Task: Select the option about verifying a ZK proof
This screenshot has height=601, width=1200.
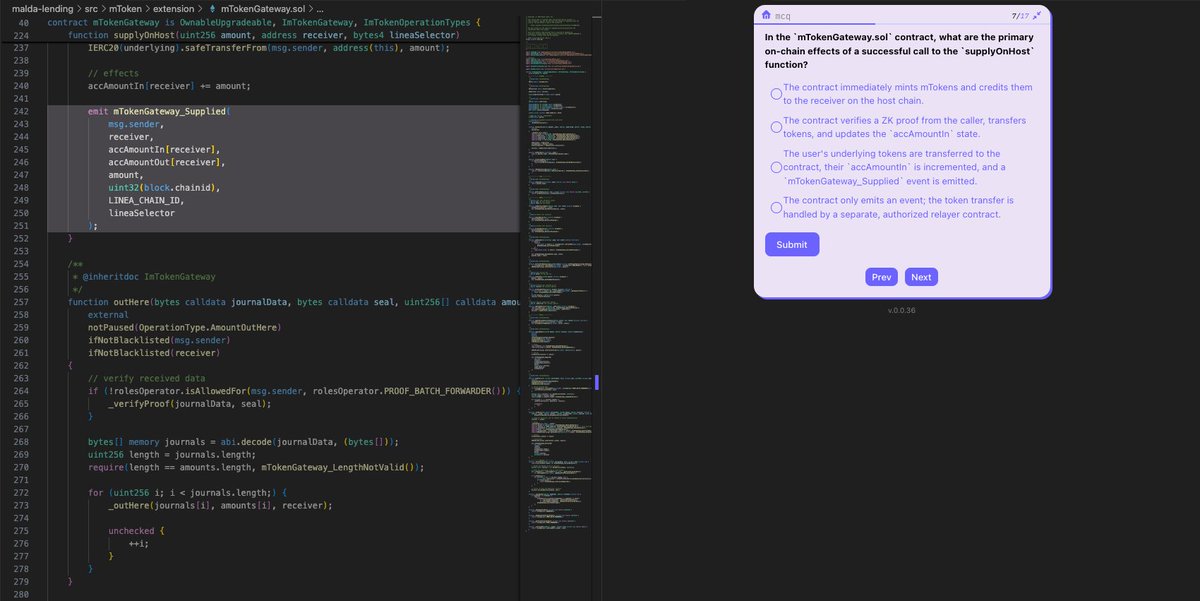Action: coord(776,127)
